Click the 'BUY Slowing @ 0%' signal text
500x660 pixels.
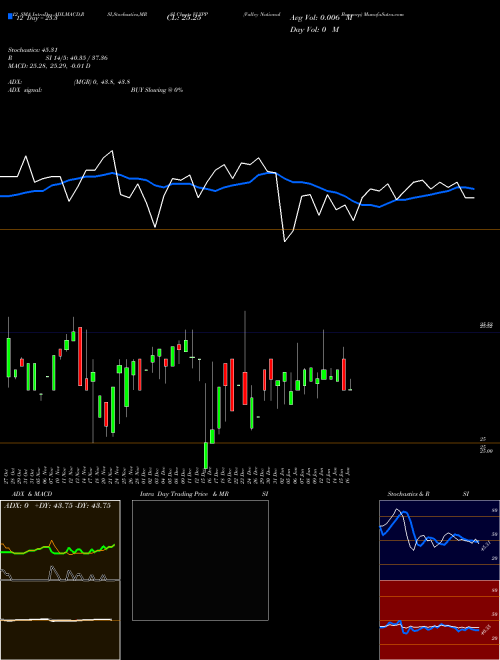point(157,90)
